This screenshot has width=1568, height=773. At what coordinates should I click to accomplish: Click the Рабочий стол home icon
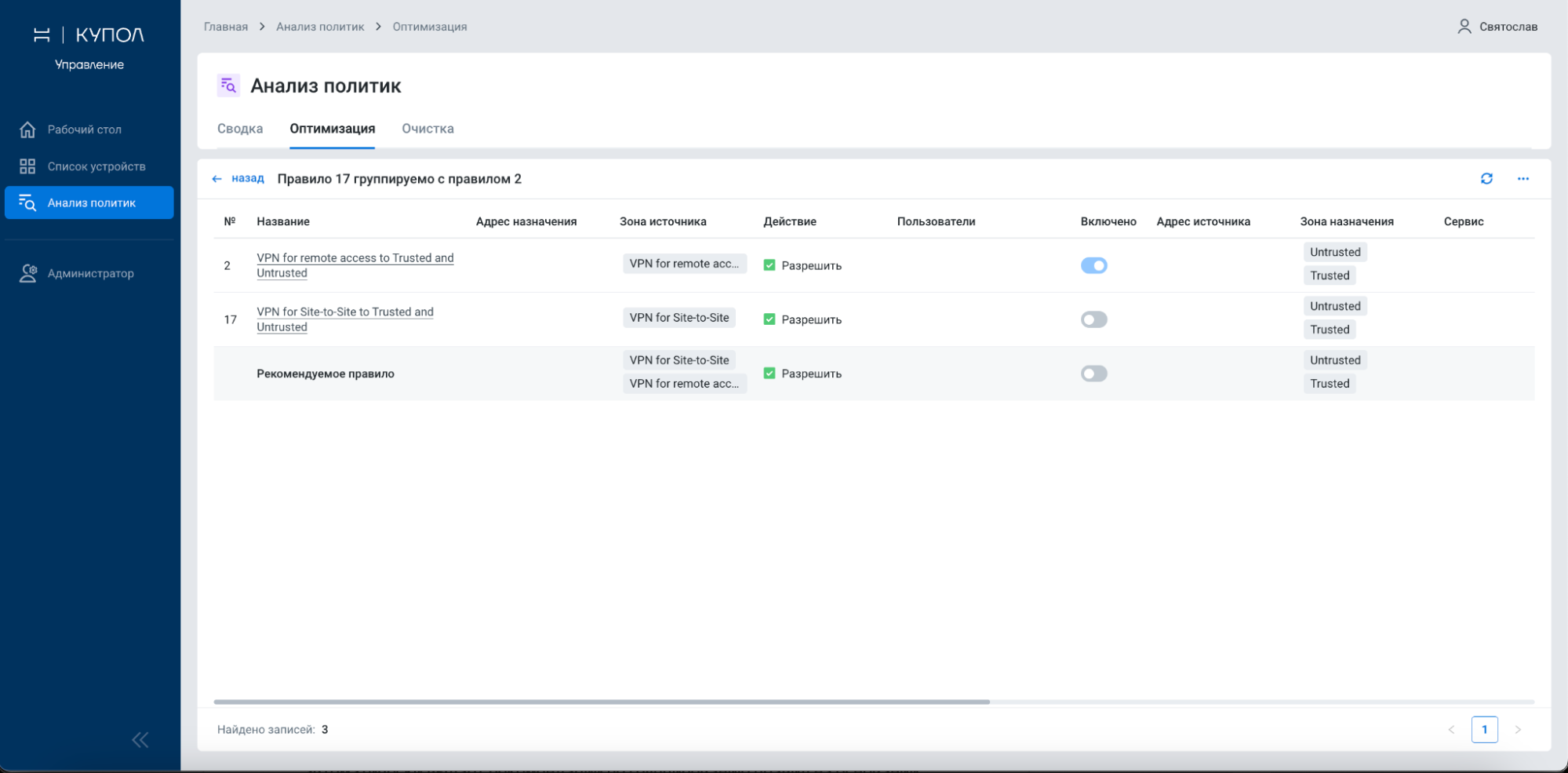(27, 129)
